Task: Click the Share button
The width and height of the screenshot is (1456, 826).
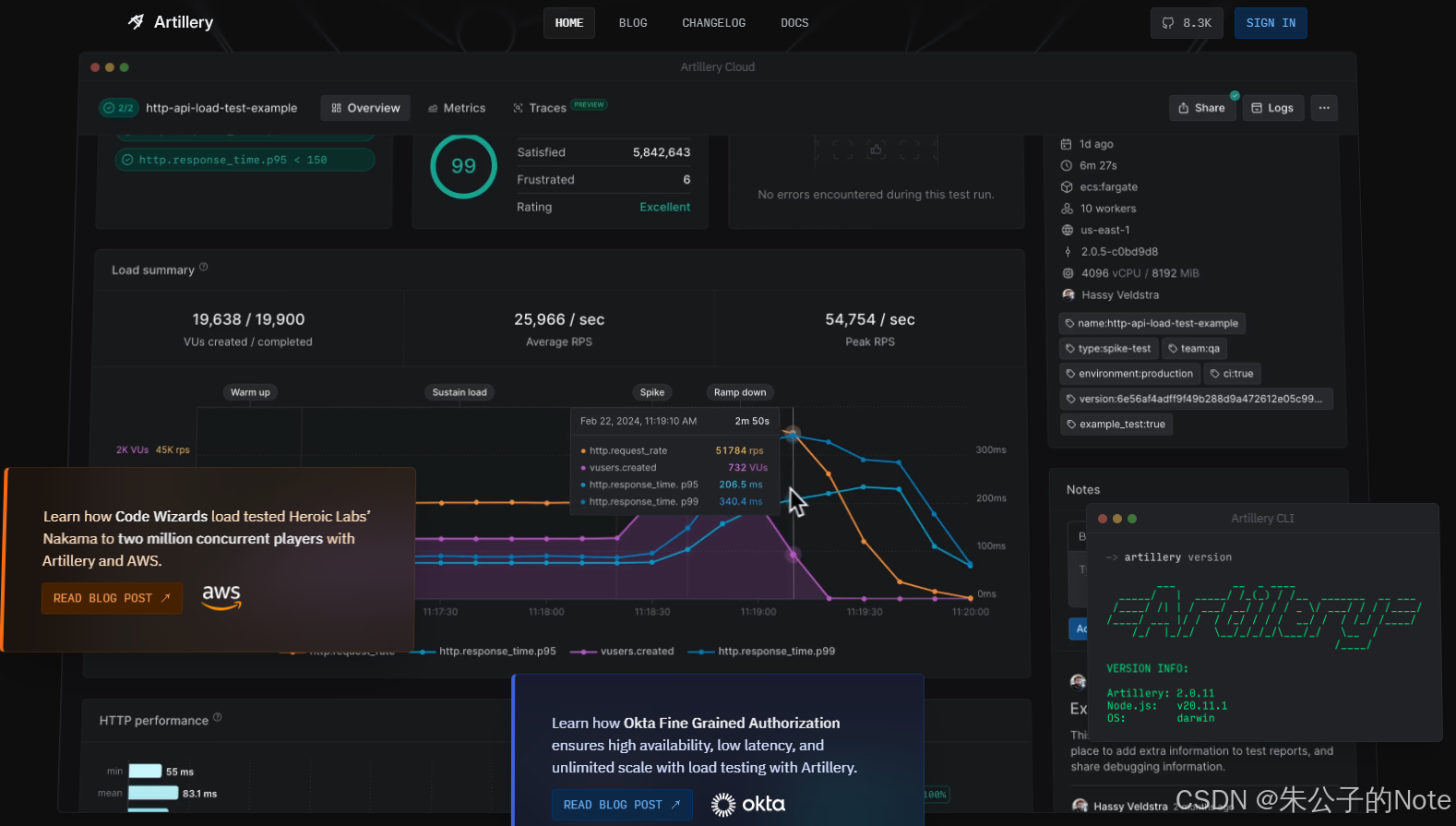Action: click(1202, 108)
